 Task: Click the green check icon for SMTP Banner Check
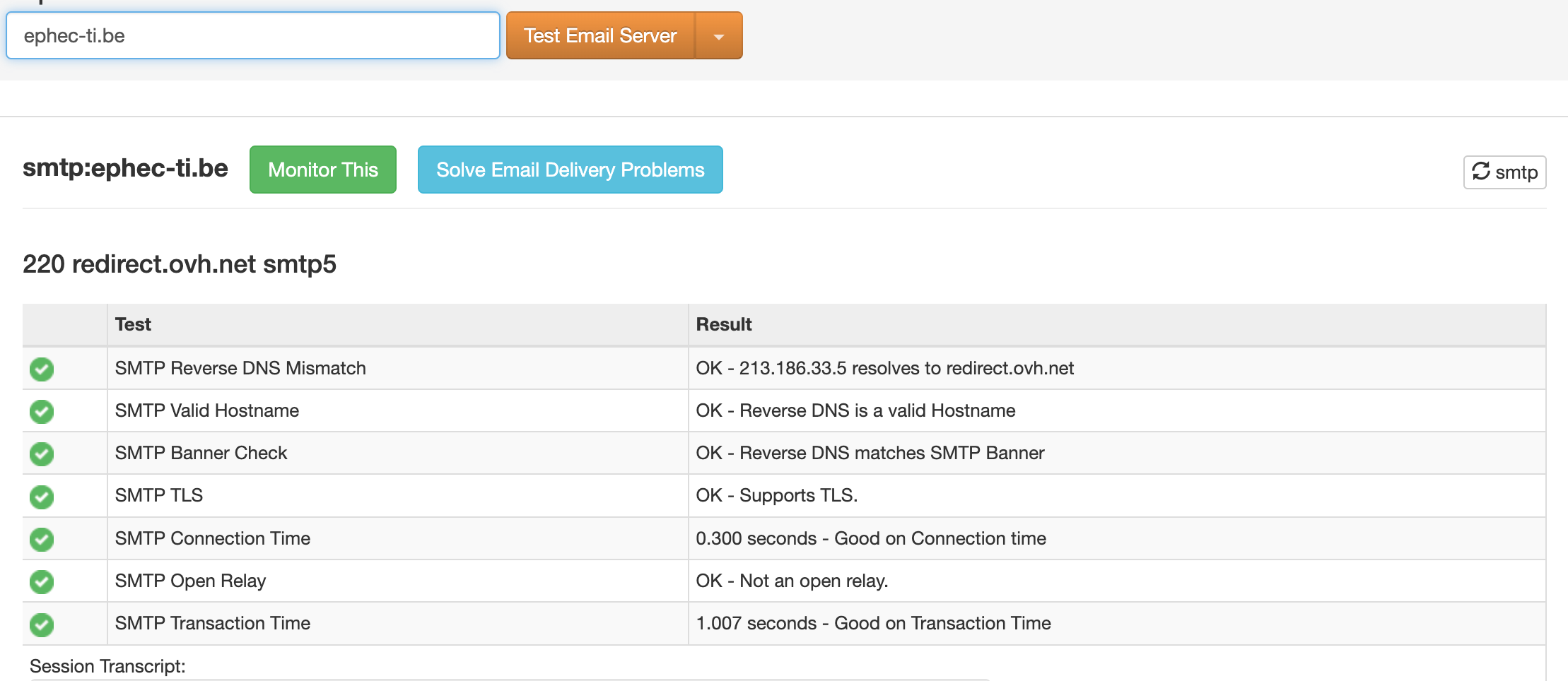tap(42, 454)
